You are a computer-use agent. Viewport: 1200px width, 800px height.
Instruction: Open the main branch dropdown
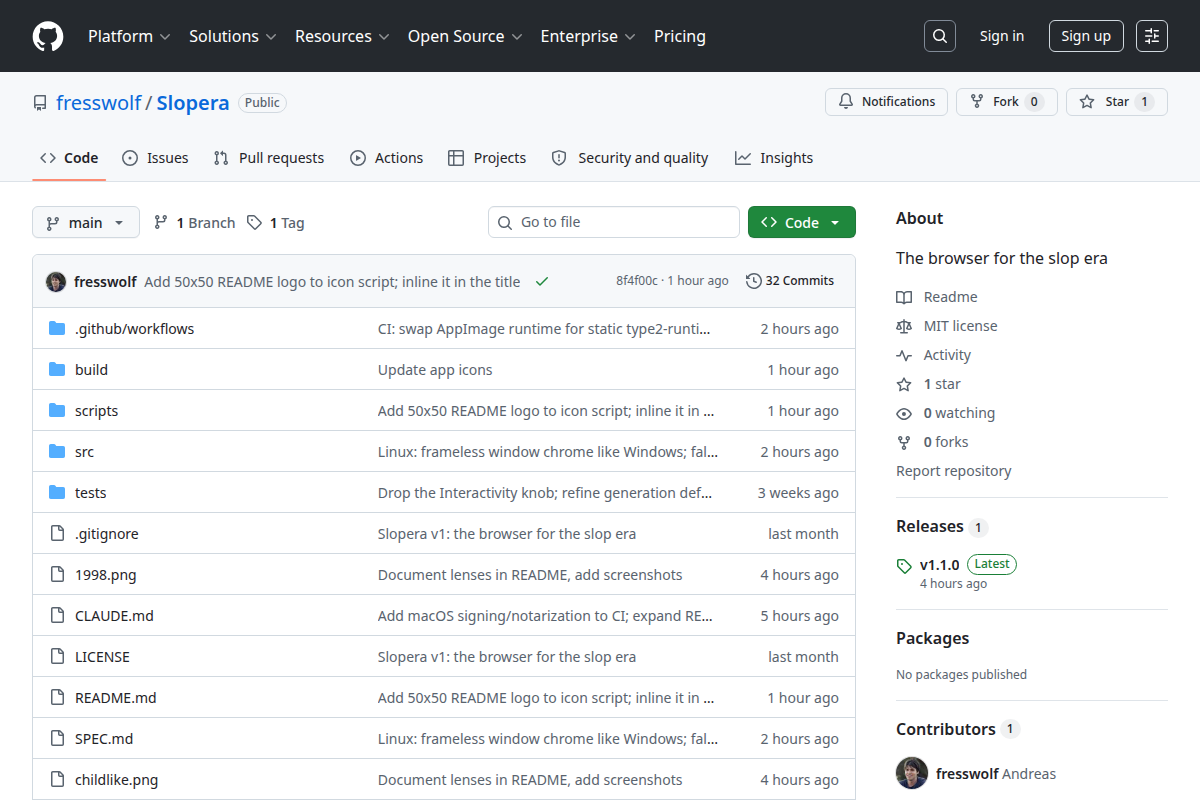tap(86, 222)
